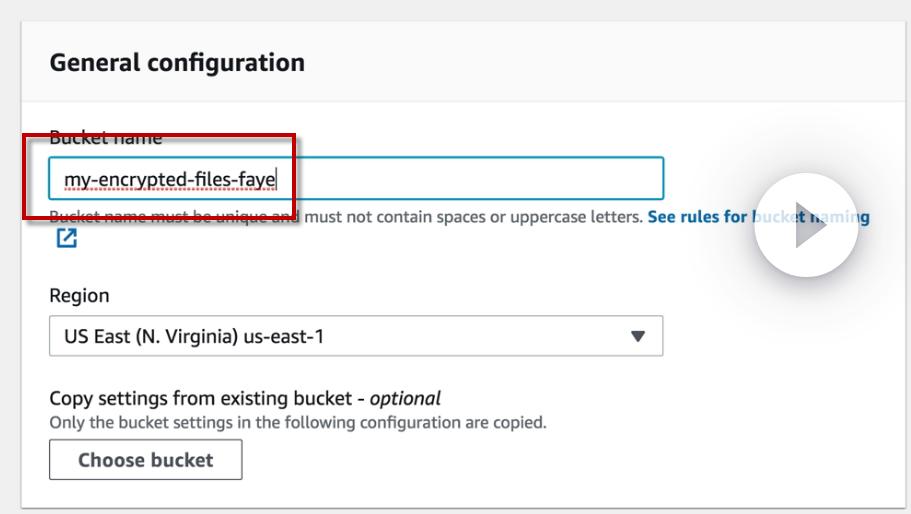Click the gray triangle inside the play circle
911x514 pixels.
810,227
